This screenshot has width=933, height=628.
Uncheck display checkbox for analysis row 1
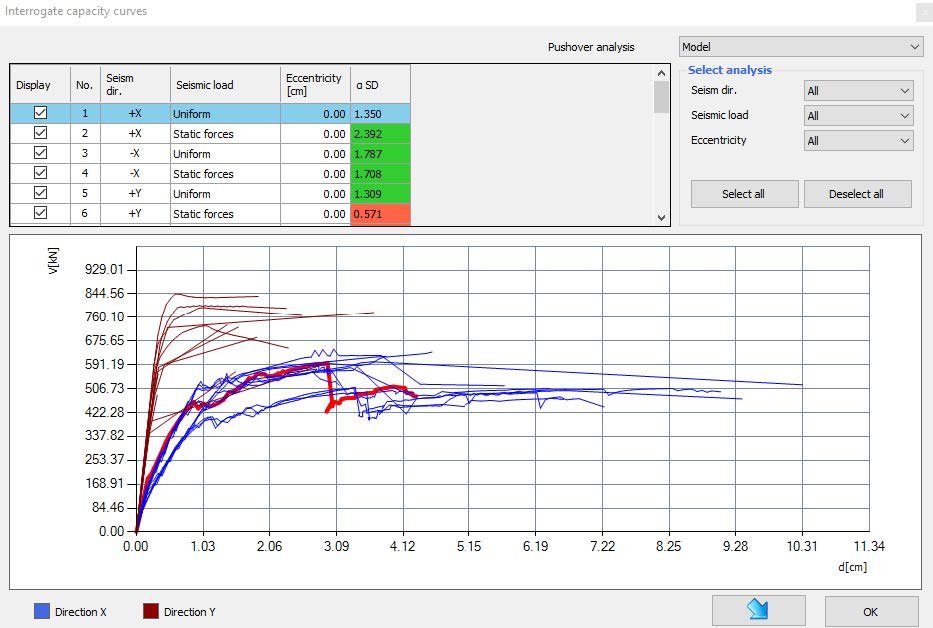click(x=40, y=113)
